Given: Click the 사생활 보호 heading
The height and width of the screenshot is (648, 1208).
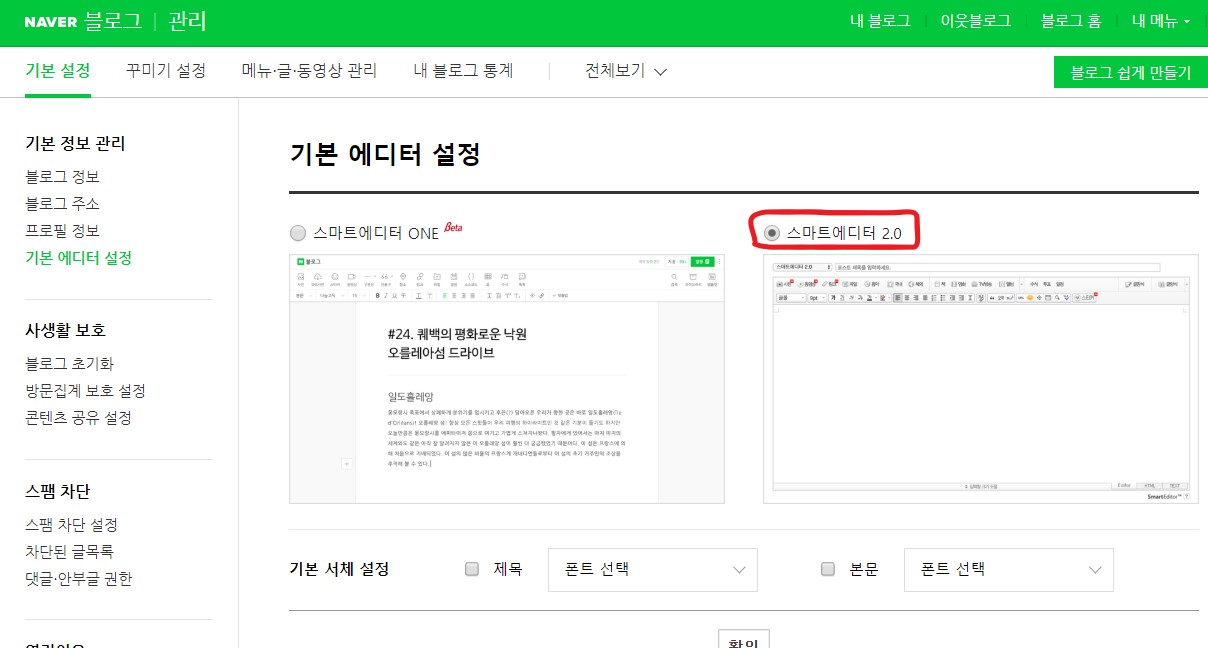Looking at the screenshot, I should (65, 330).
